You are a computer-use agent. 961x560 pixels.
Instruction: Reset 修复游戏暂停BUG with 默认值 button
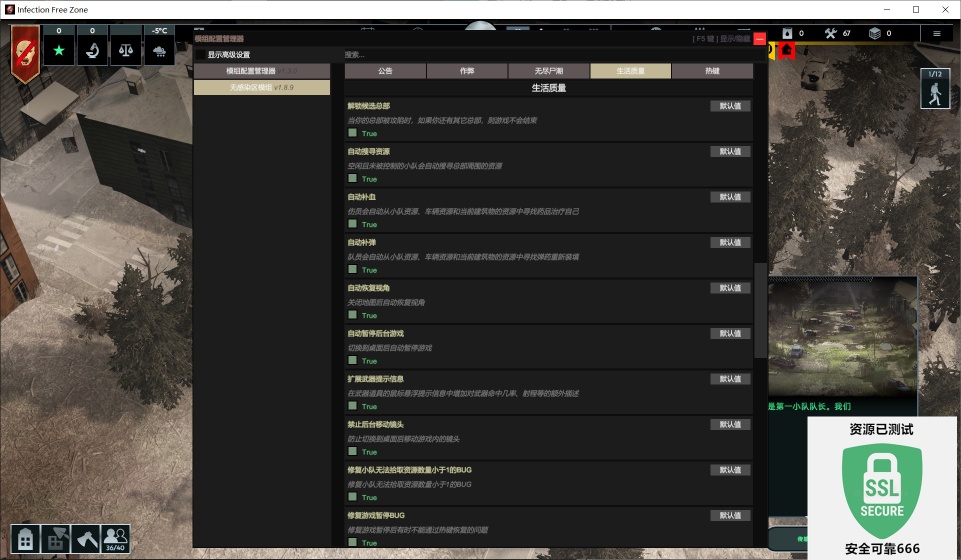[x=730, y=515]
